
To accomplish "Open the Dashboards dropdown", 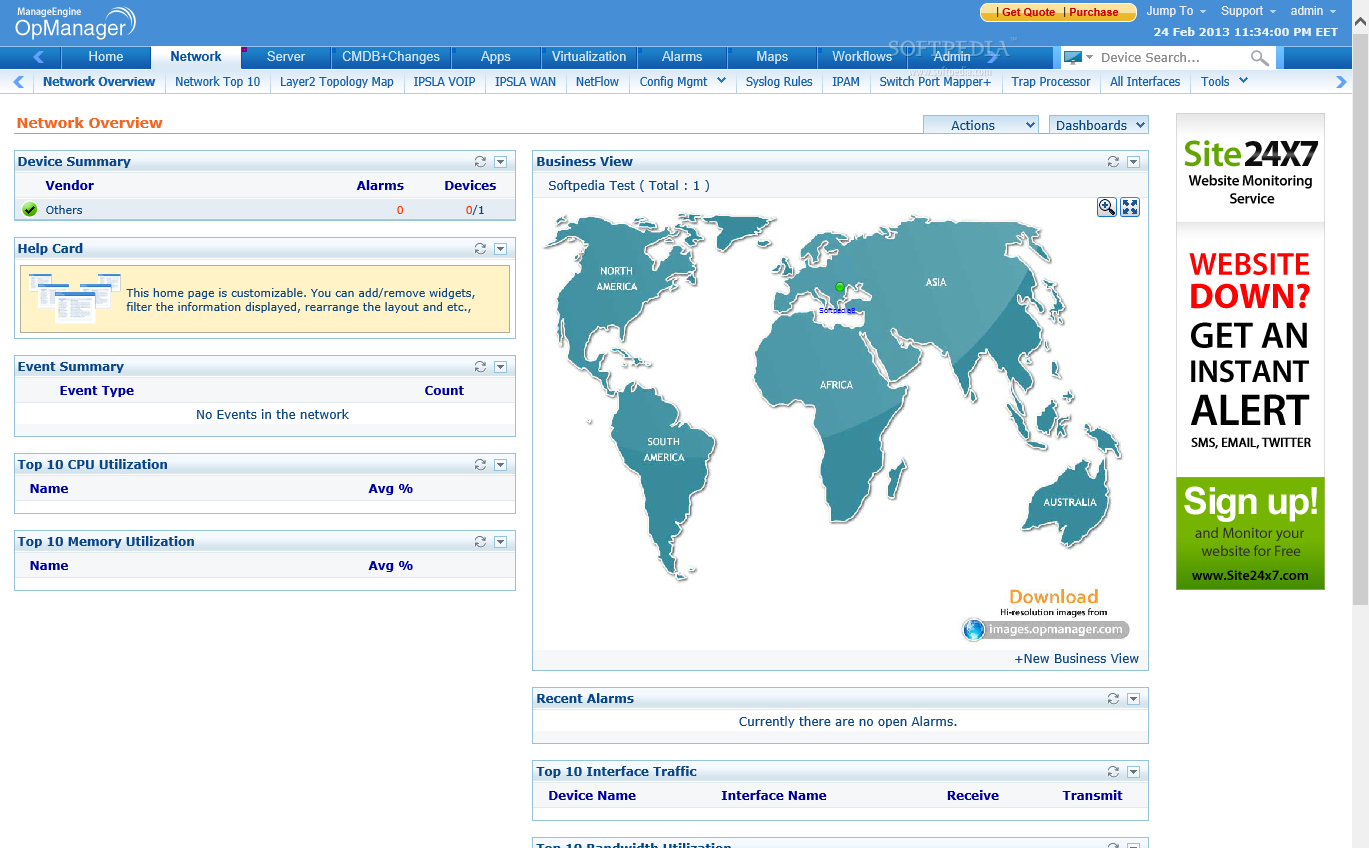I will pos(1098,125).
